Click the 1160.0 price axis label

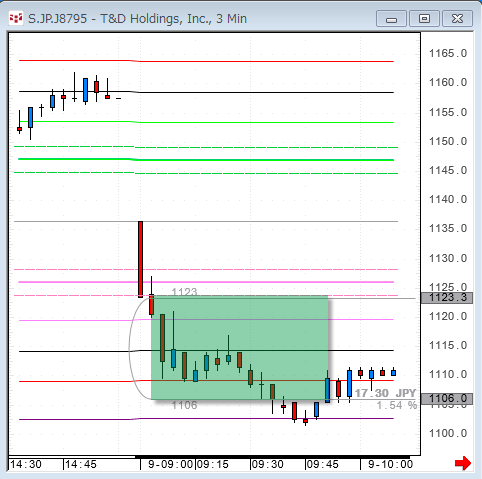(448, 82)
